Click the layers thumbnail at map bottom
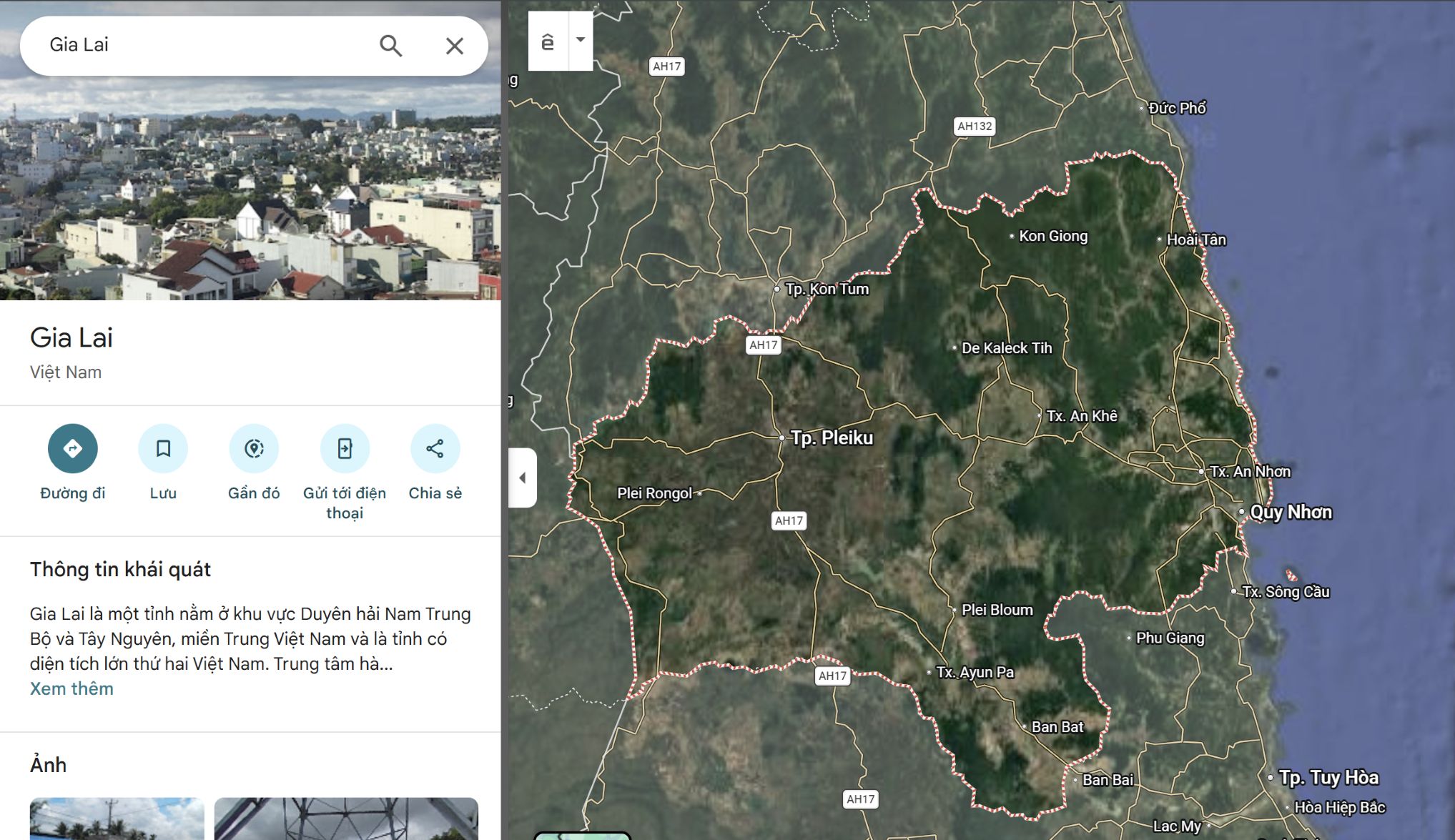 (x=582, y=835)
